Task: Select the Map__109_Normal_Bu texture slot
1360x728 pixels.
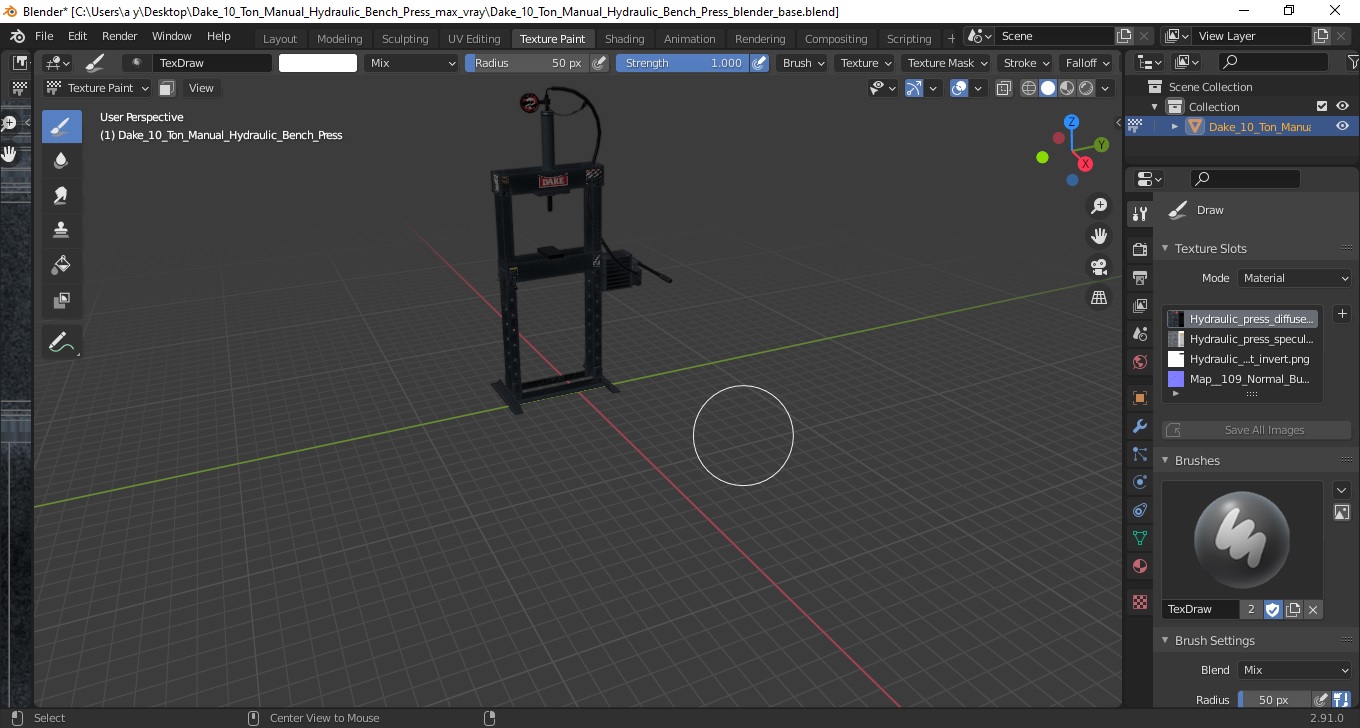Action: pos(1240,379)
